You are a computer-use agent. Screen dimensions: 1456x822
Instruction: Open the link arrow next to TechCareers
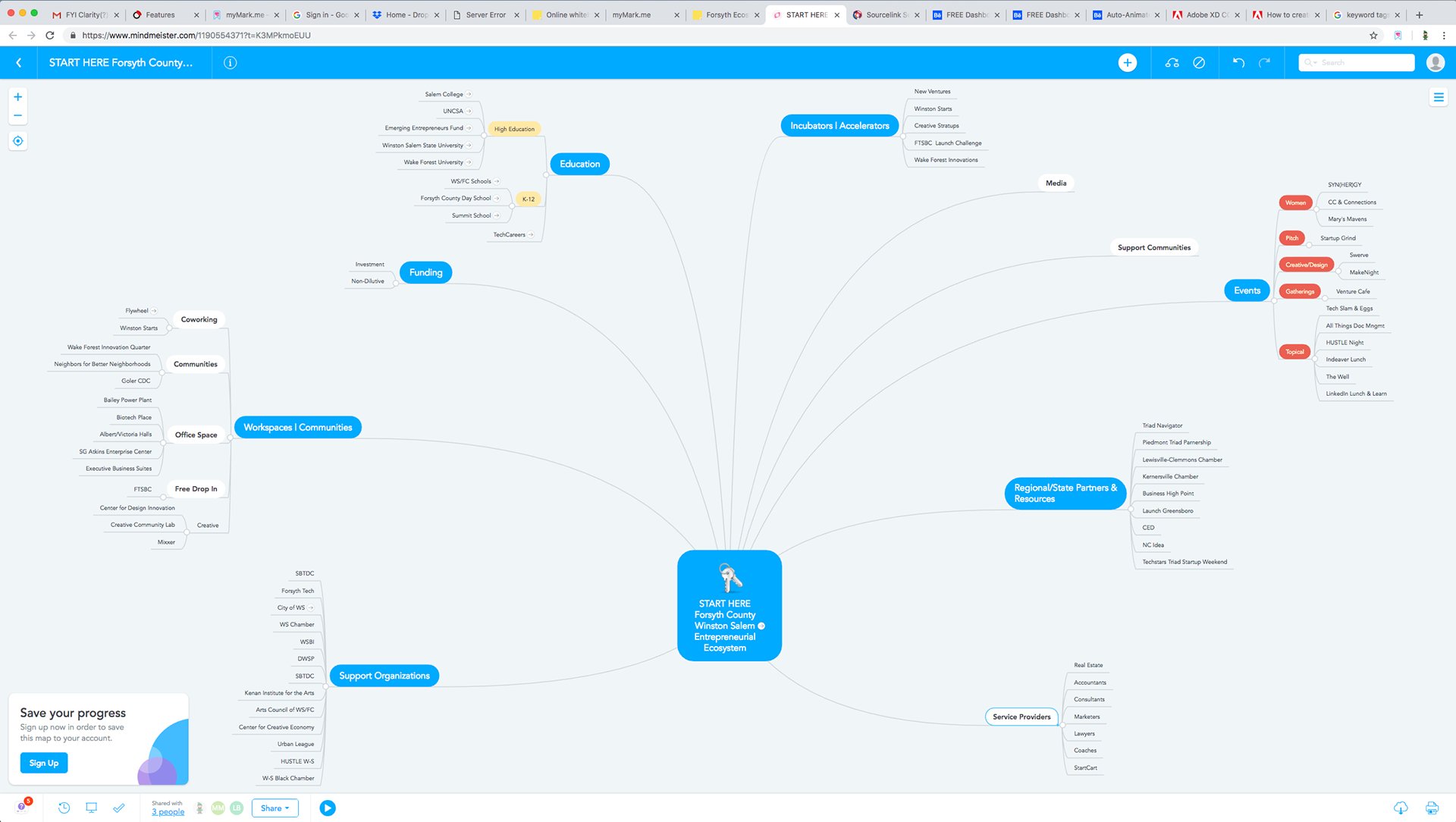click(531, 234)
